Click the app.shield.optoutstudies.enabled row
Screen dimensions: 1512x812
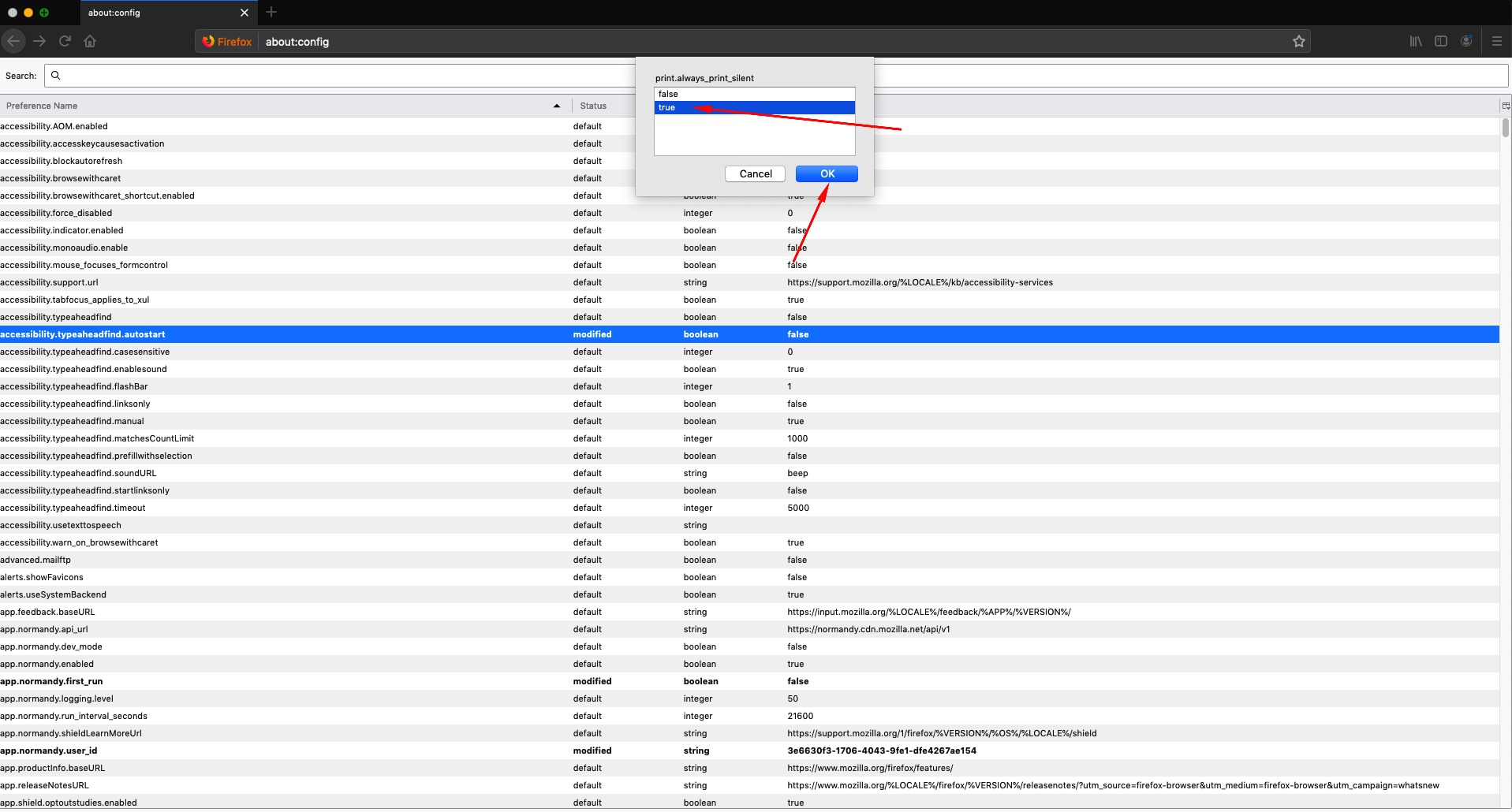tap(749, 803)
